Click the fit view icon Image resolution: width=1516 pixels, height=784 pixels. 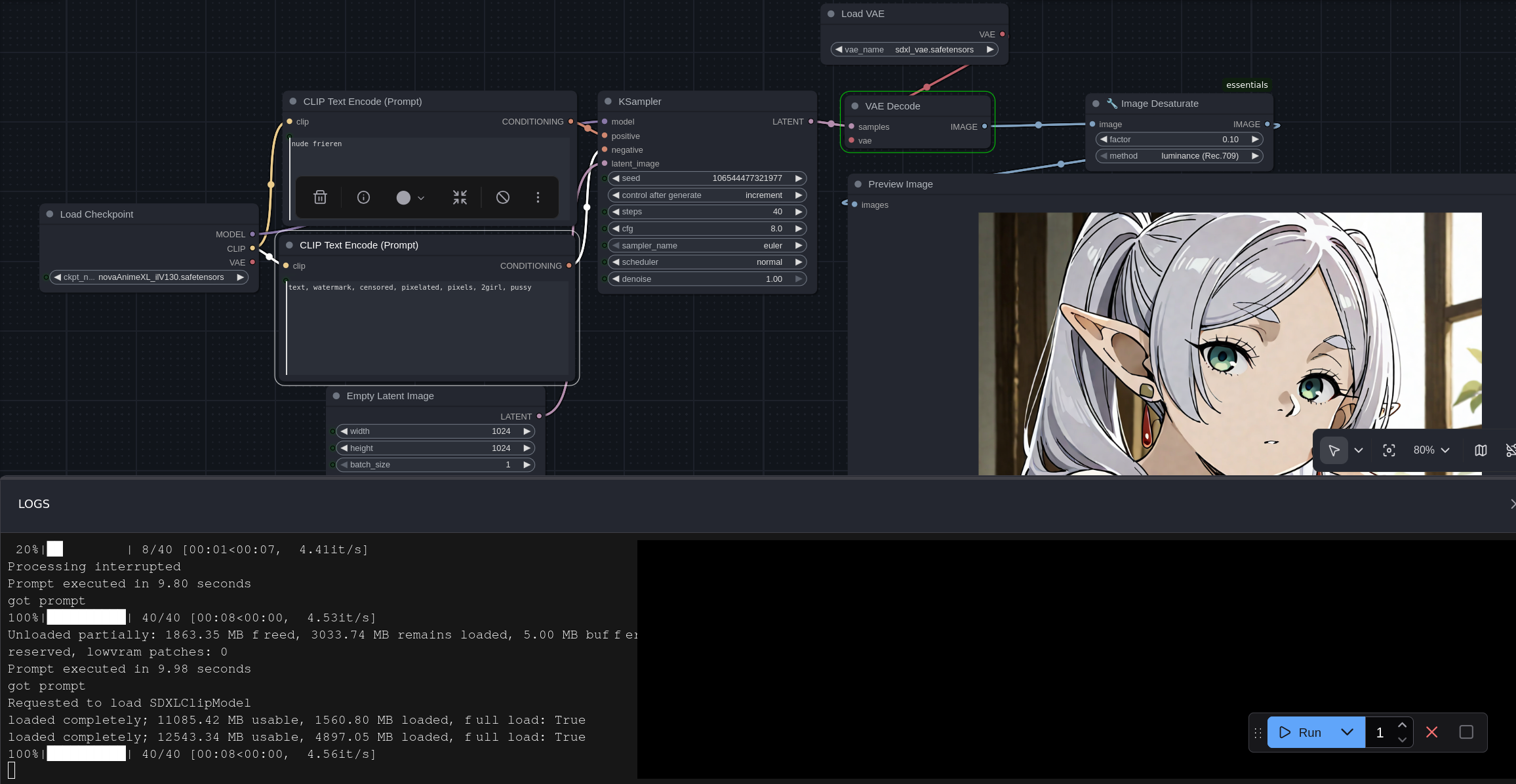click(1389, 450)
